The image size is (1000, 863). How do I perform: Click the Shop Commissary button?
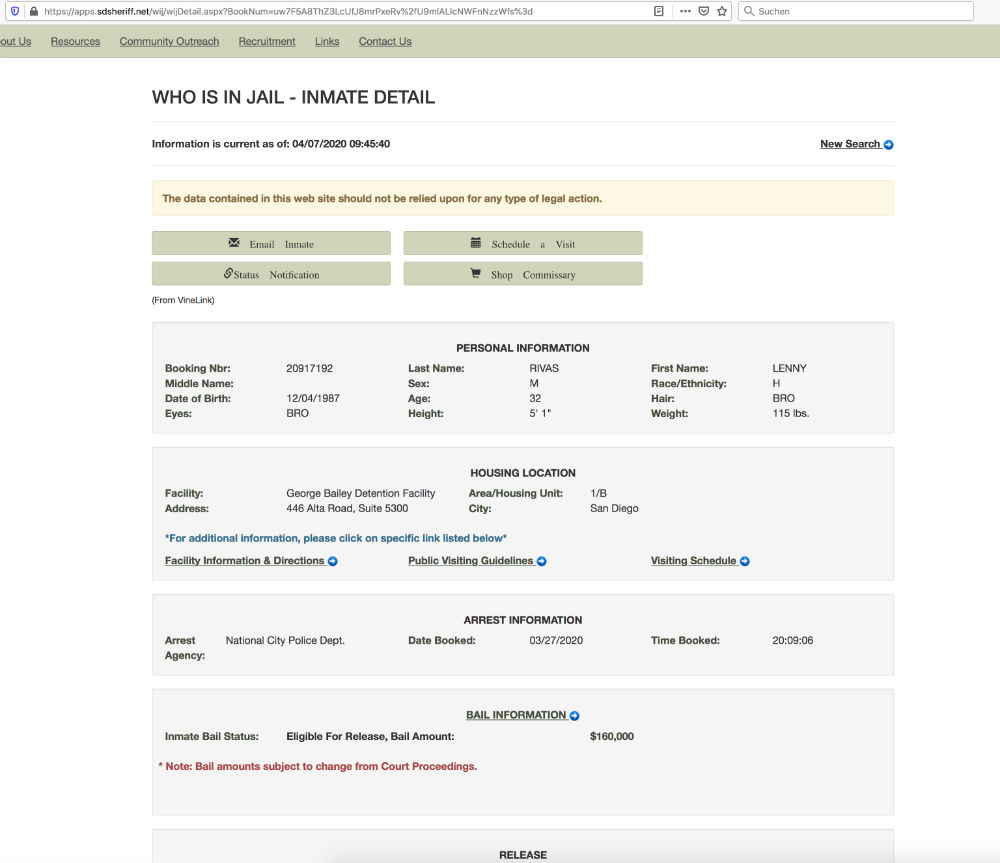click(x=523, y=274)
